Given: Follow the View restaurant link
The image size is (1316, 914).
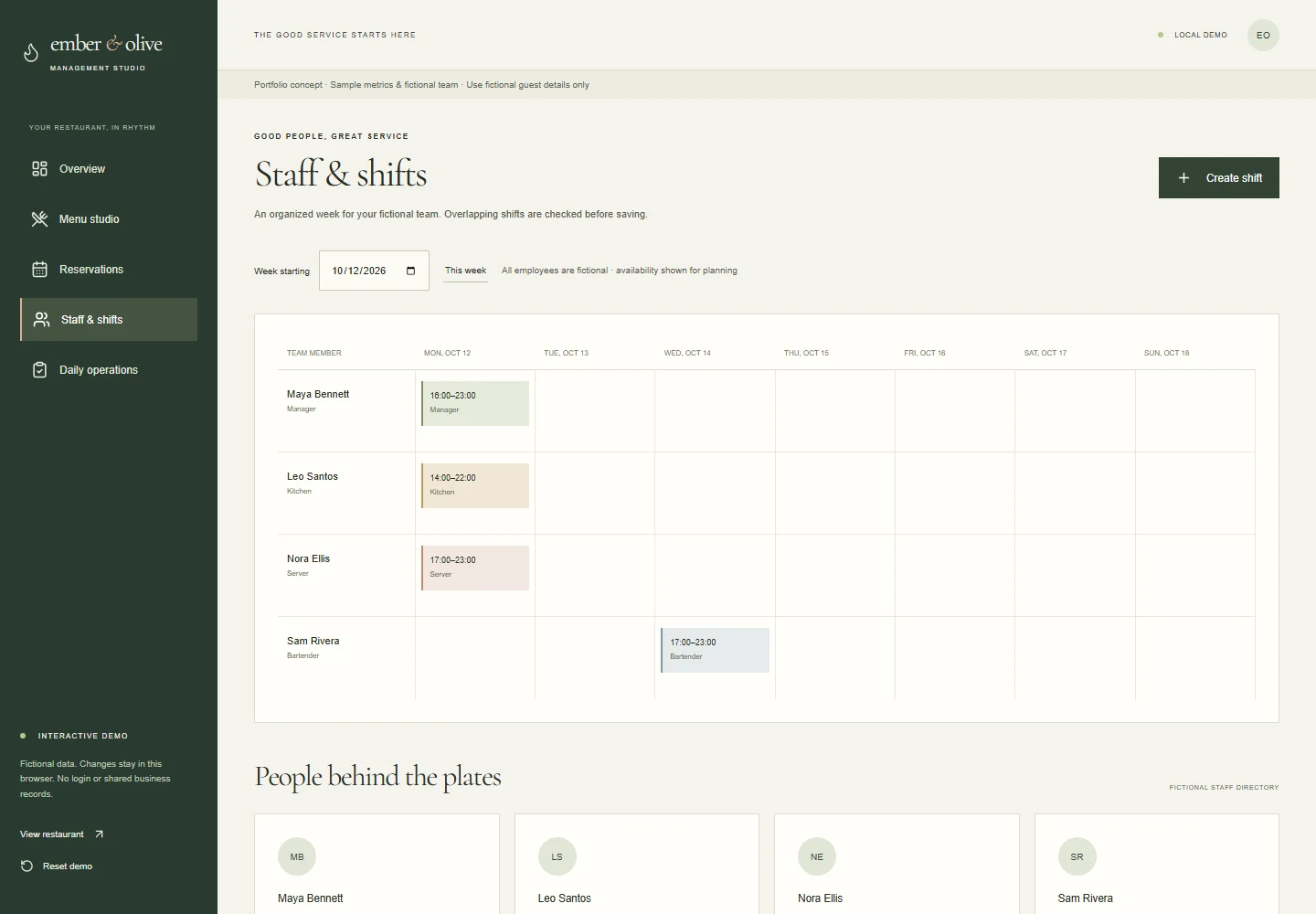Looking at the screenshot, I should pyautogui.click(x=61, y=834).
